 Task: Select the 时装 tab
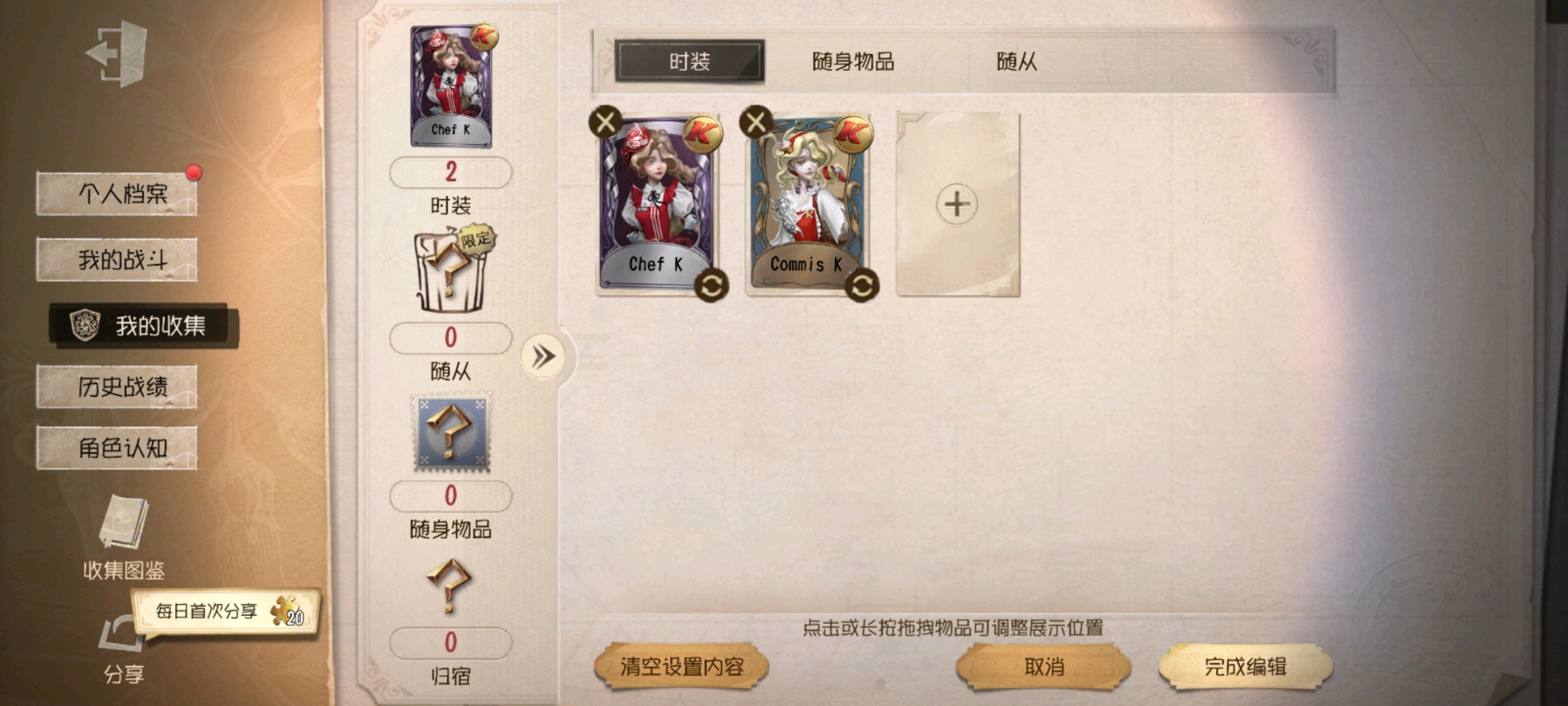point(690,61)
